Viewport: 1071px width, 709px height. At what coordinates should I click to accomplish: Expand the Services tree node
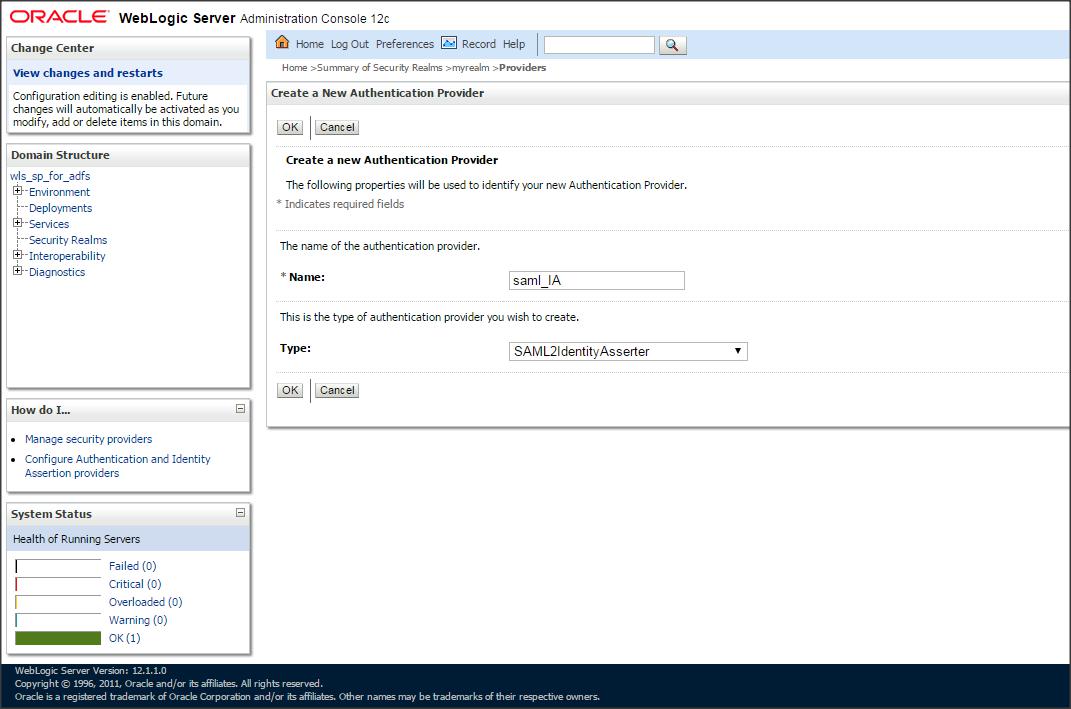18,223
